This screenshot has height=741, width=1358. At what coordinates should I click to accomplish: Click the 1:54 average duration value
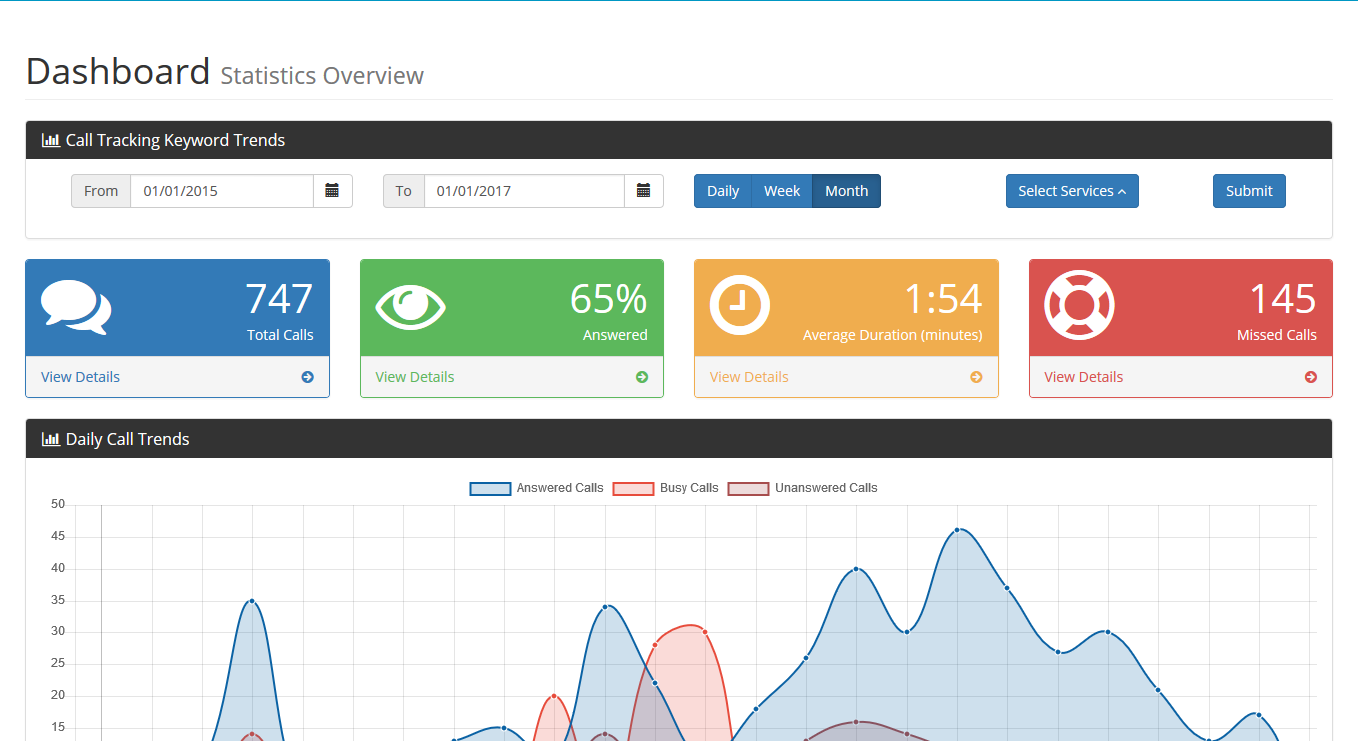coord(943,299)
